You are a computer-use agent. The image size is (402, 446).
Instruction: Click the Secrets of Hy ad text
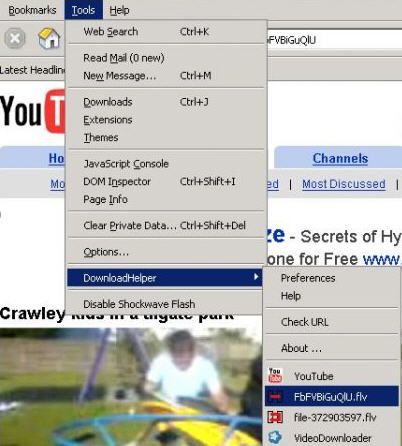tap(351, 237)
